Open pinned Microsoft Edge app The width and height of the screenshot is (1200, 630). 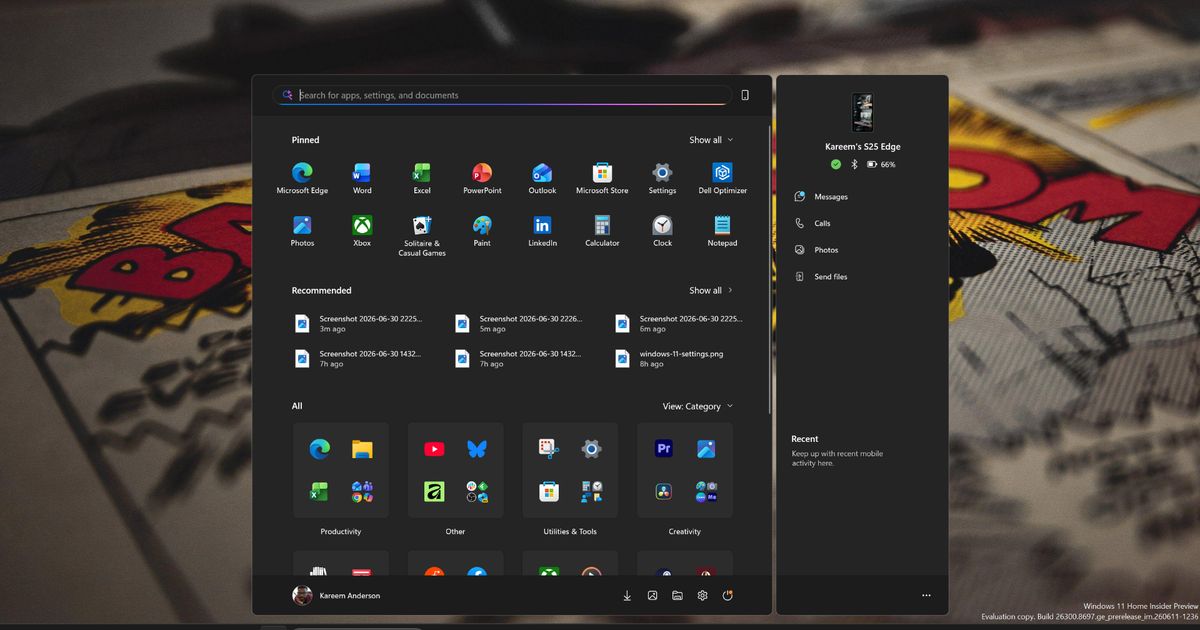click(x=302, y=178)
